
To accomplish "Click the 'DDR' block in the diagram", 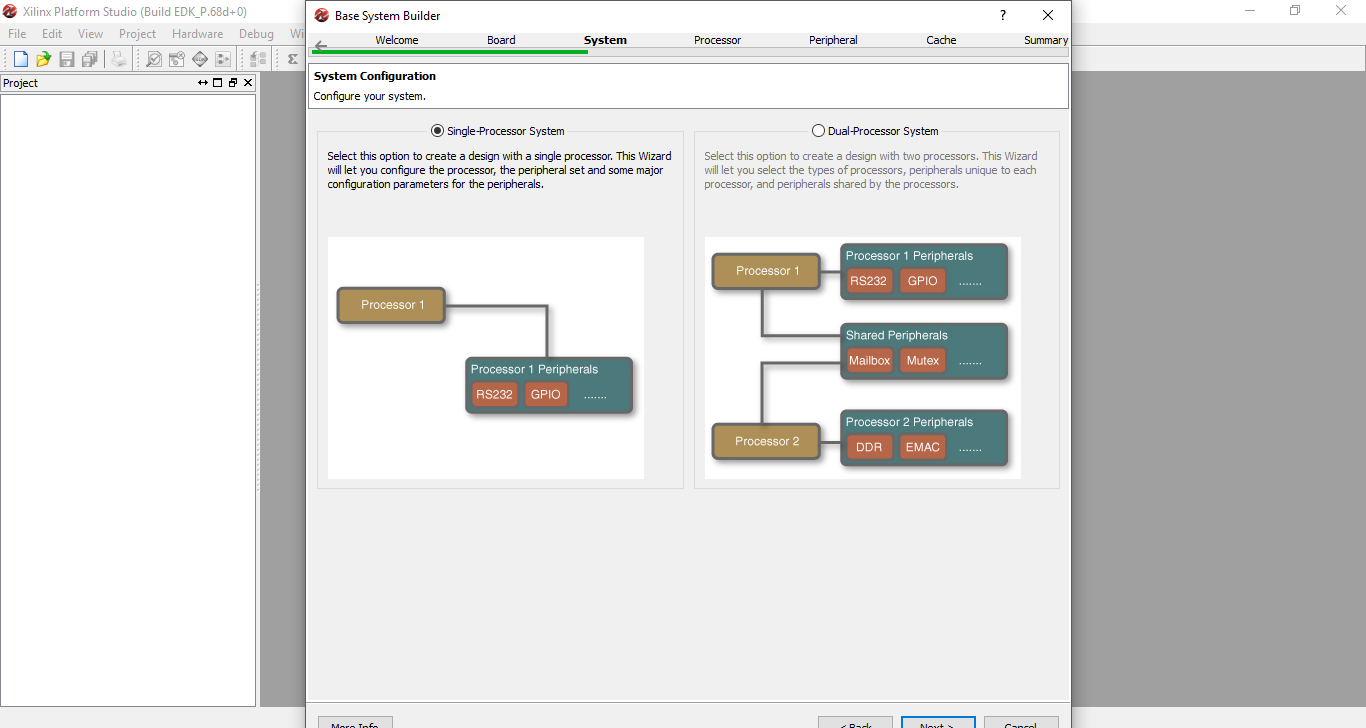I will pyautogui.click(x=869, y=447).
